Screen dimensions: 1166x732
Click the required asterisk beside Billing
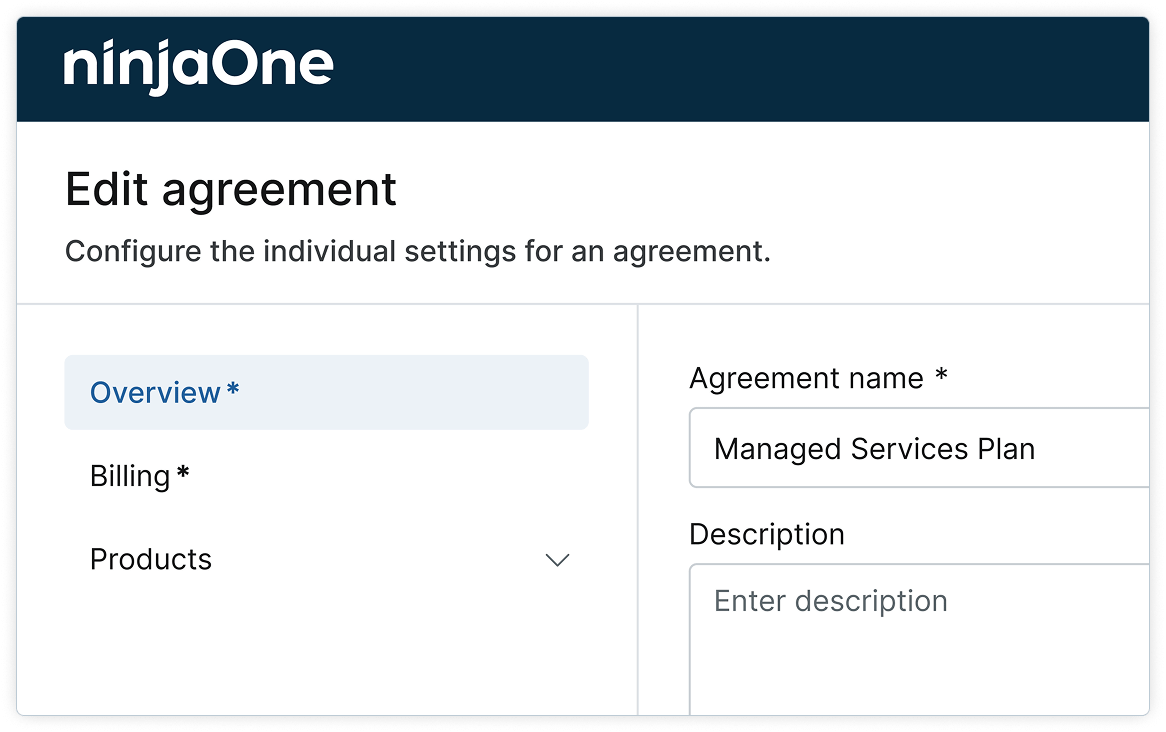[180, 472]
